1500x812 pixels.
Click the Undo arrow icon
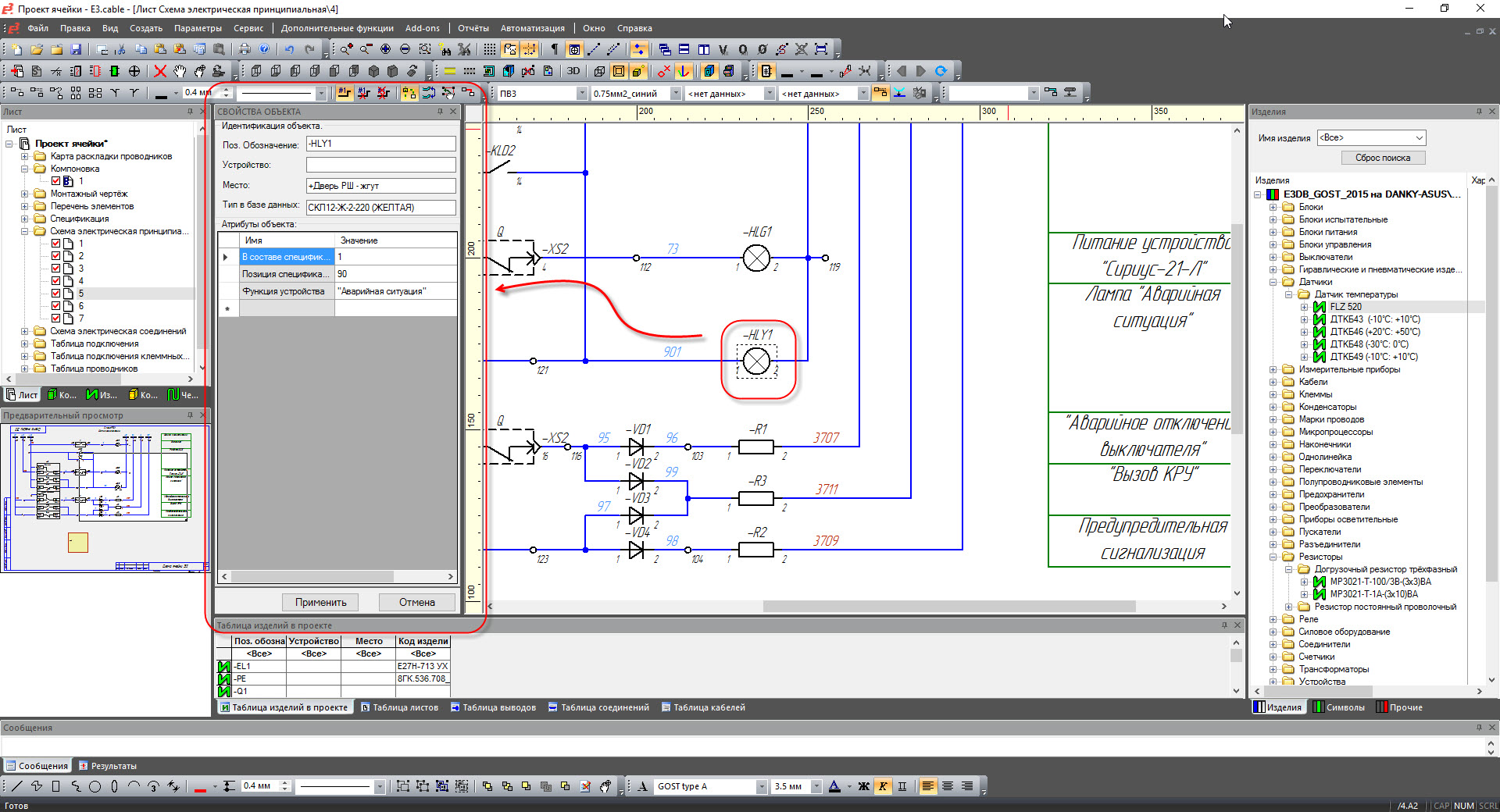(290, 49)
